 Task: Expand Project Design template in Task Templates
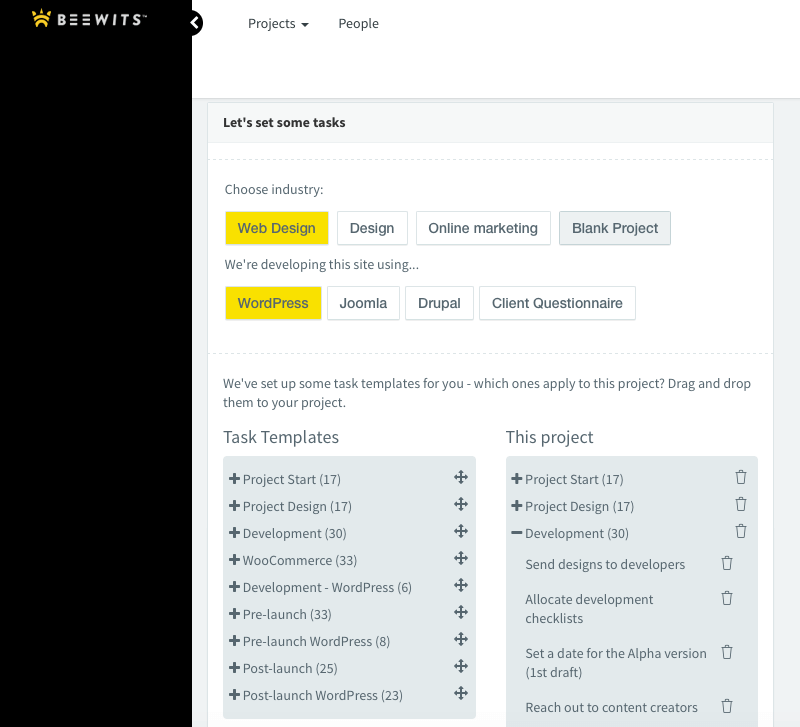coord(234,506)
